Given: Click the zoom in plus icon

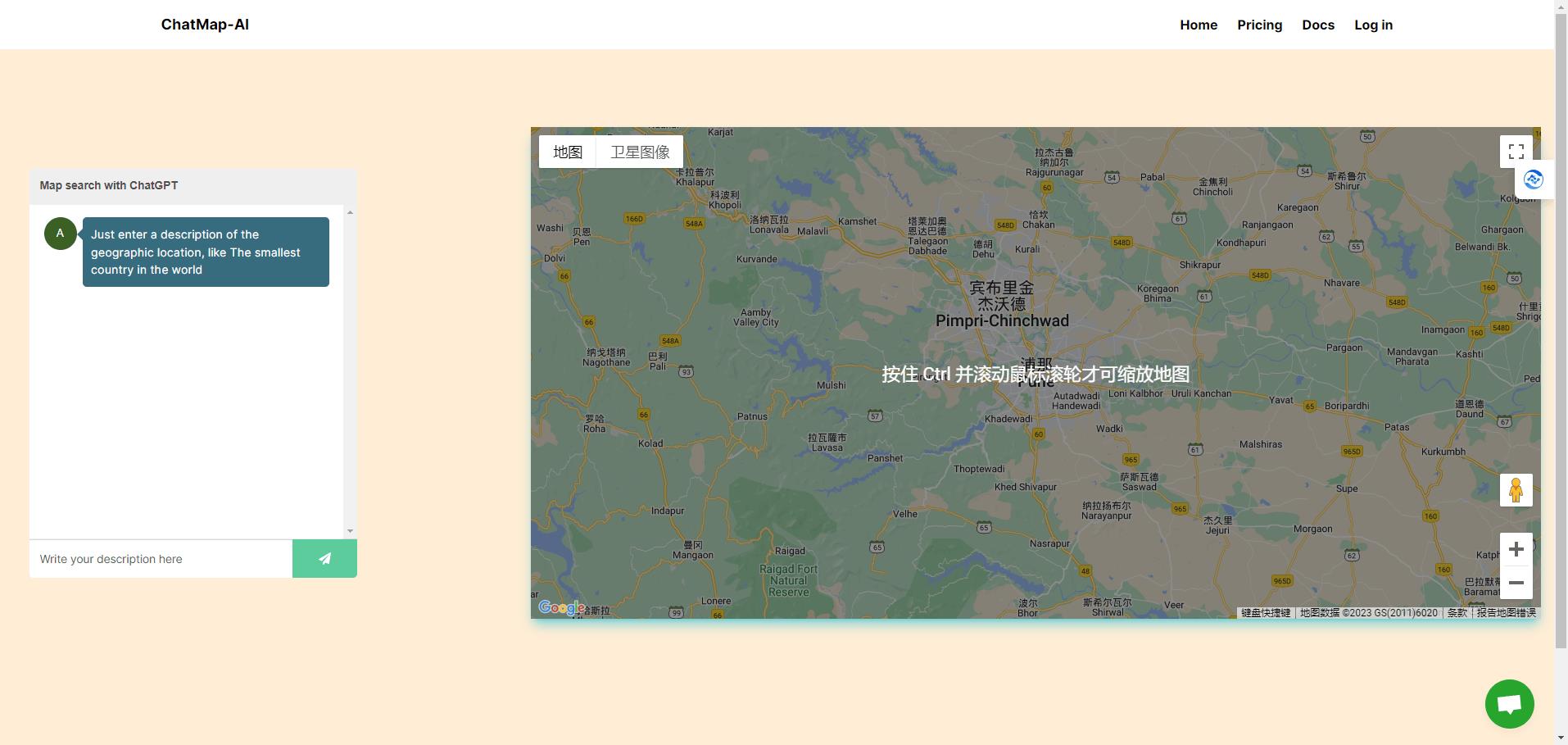Looking at the screenshot, I should 1515,549.
